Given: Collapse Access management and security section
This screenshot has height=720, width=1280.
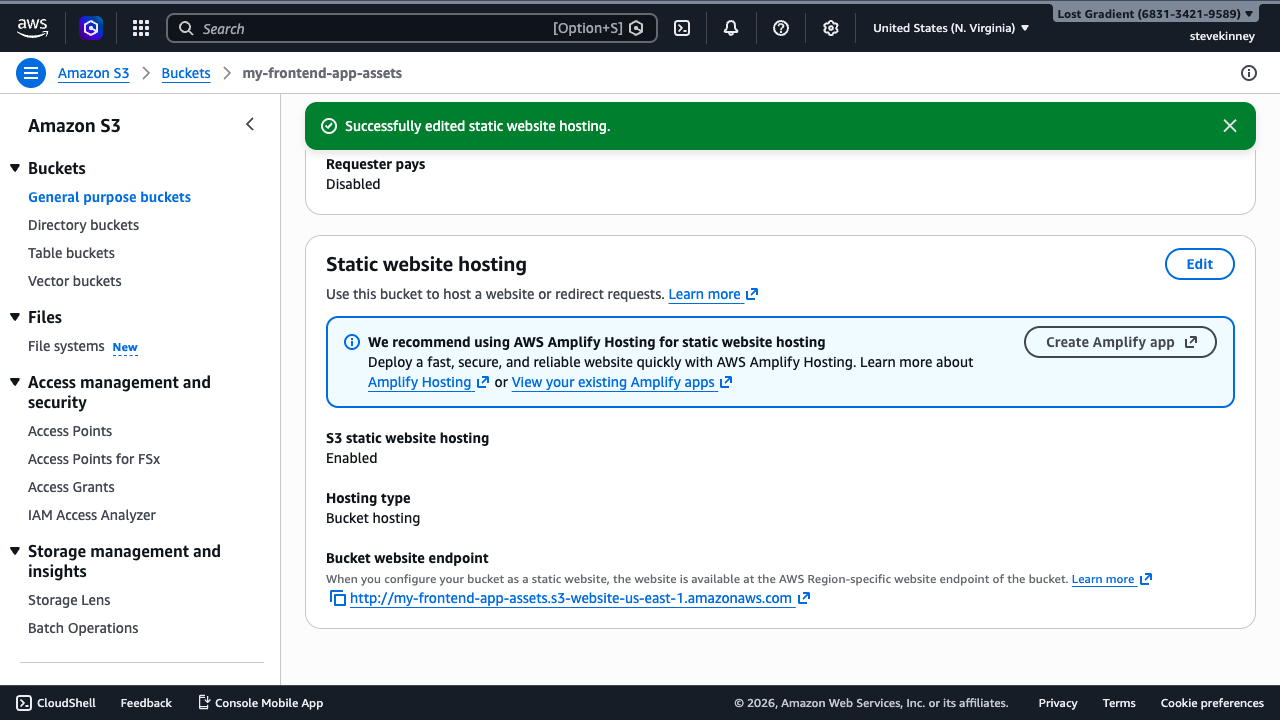Looking at the screenshot, I should (x=15, y=382).
